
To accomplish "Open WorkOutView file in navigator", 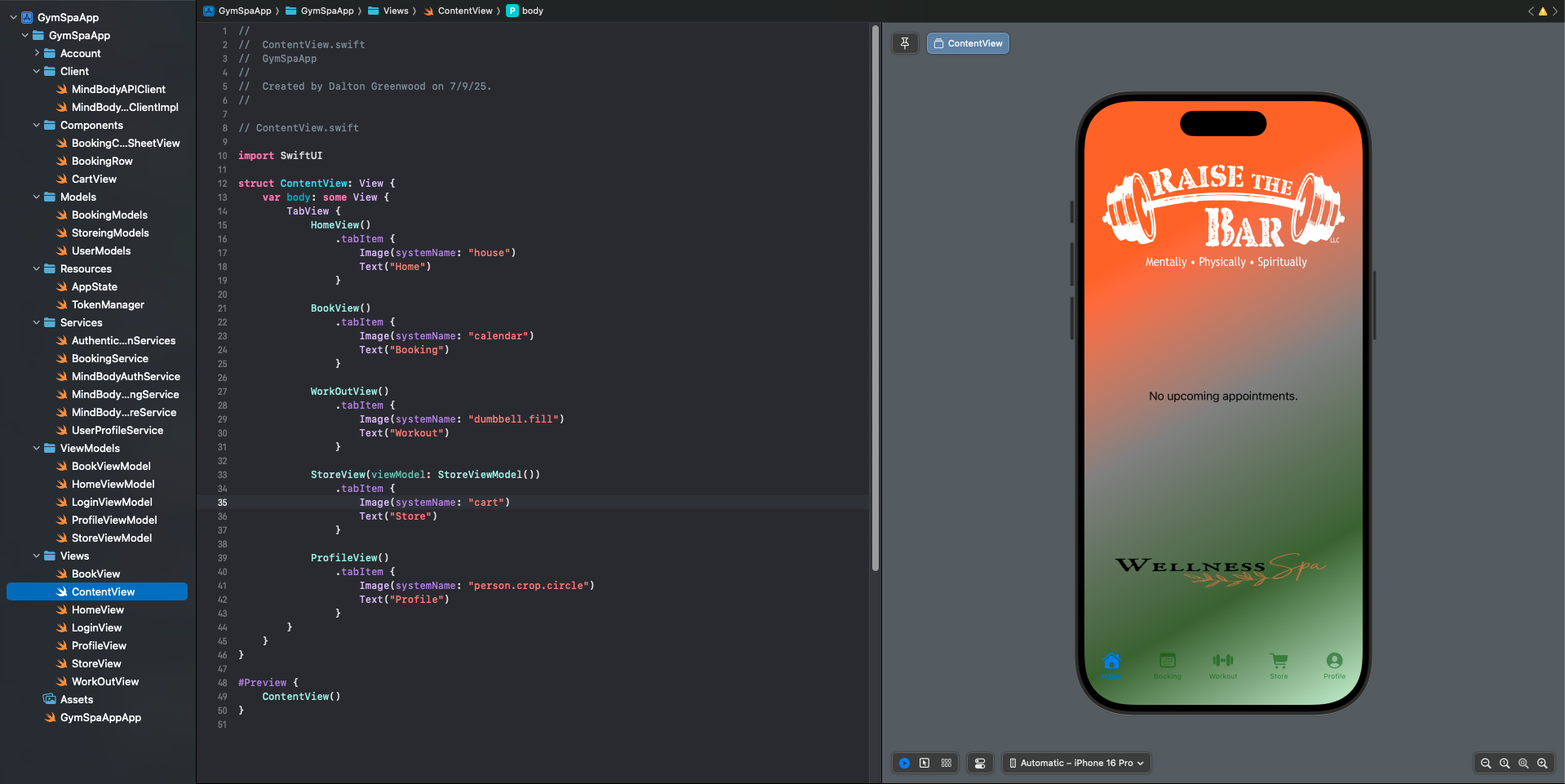I will point(105,681).
